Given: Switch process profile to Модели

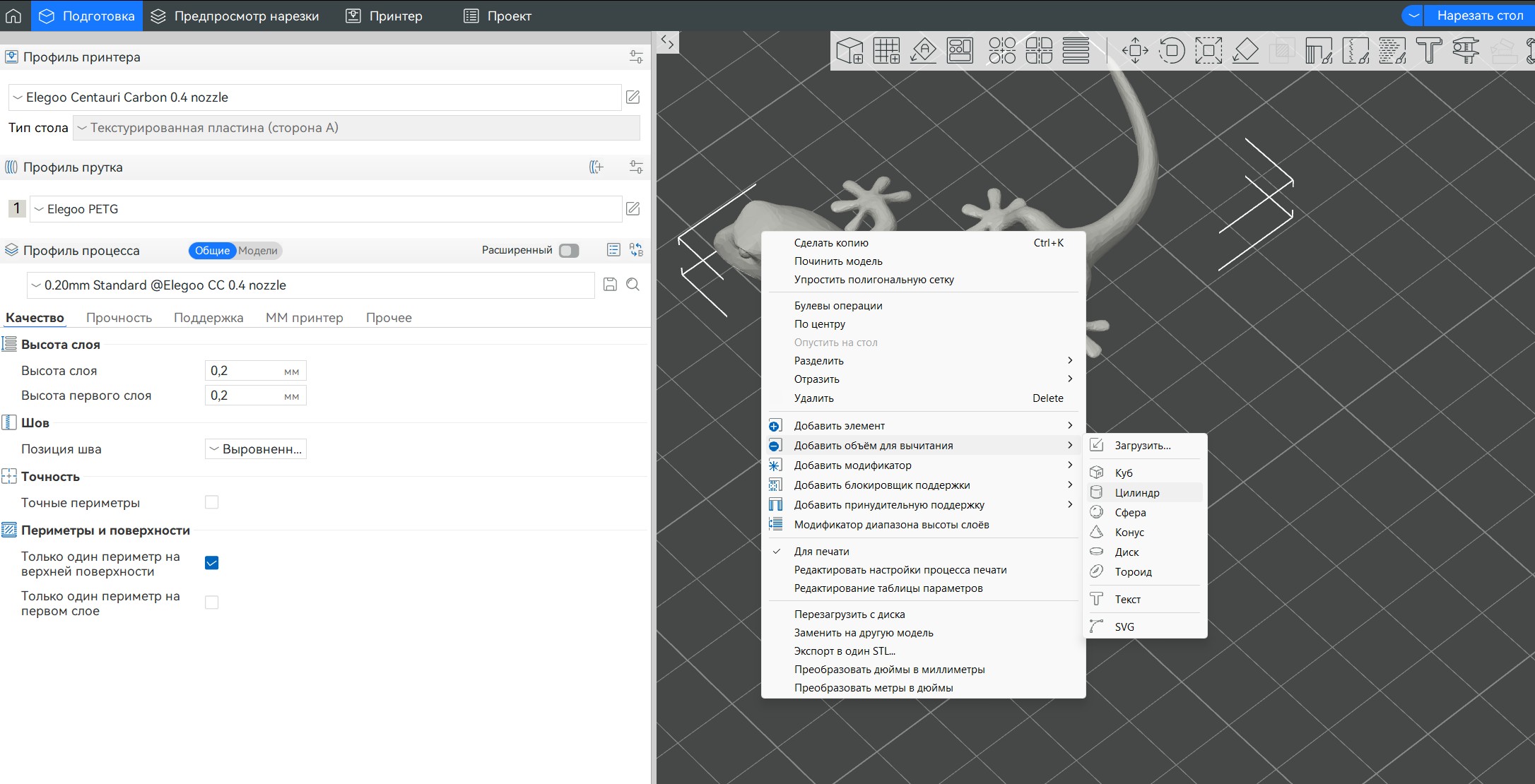Looking at the screenshot, I should click(x=257, y=251).
